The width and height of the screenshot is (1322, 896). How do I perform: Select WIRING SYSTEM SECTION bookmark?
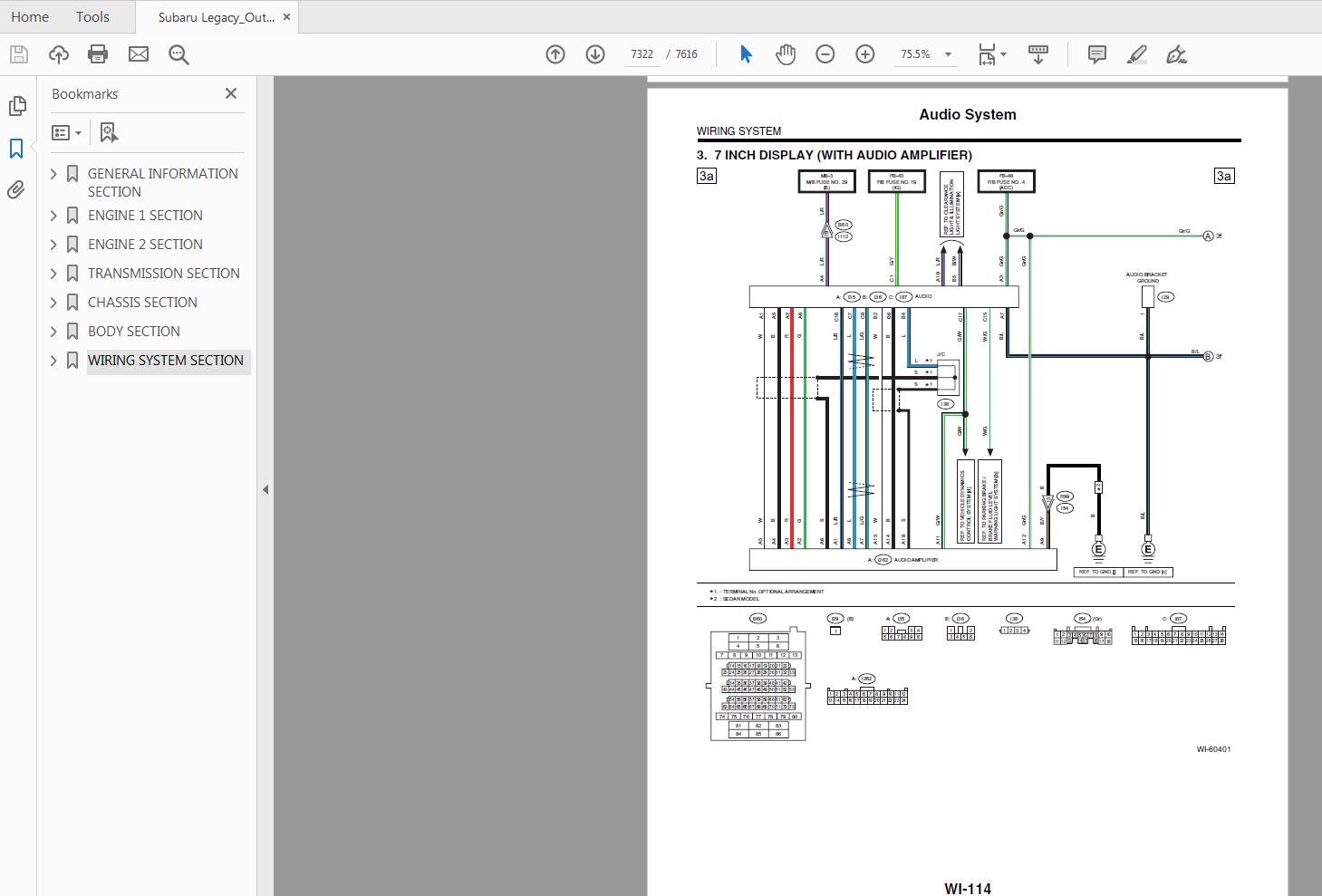166,361
